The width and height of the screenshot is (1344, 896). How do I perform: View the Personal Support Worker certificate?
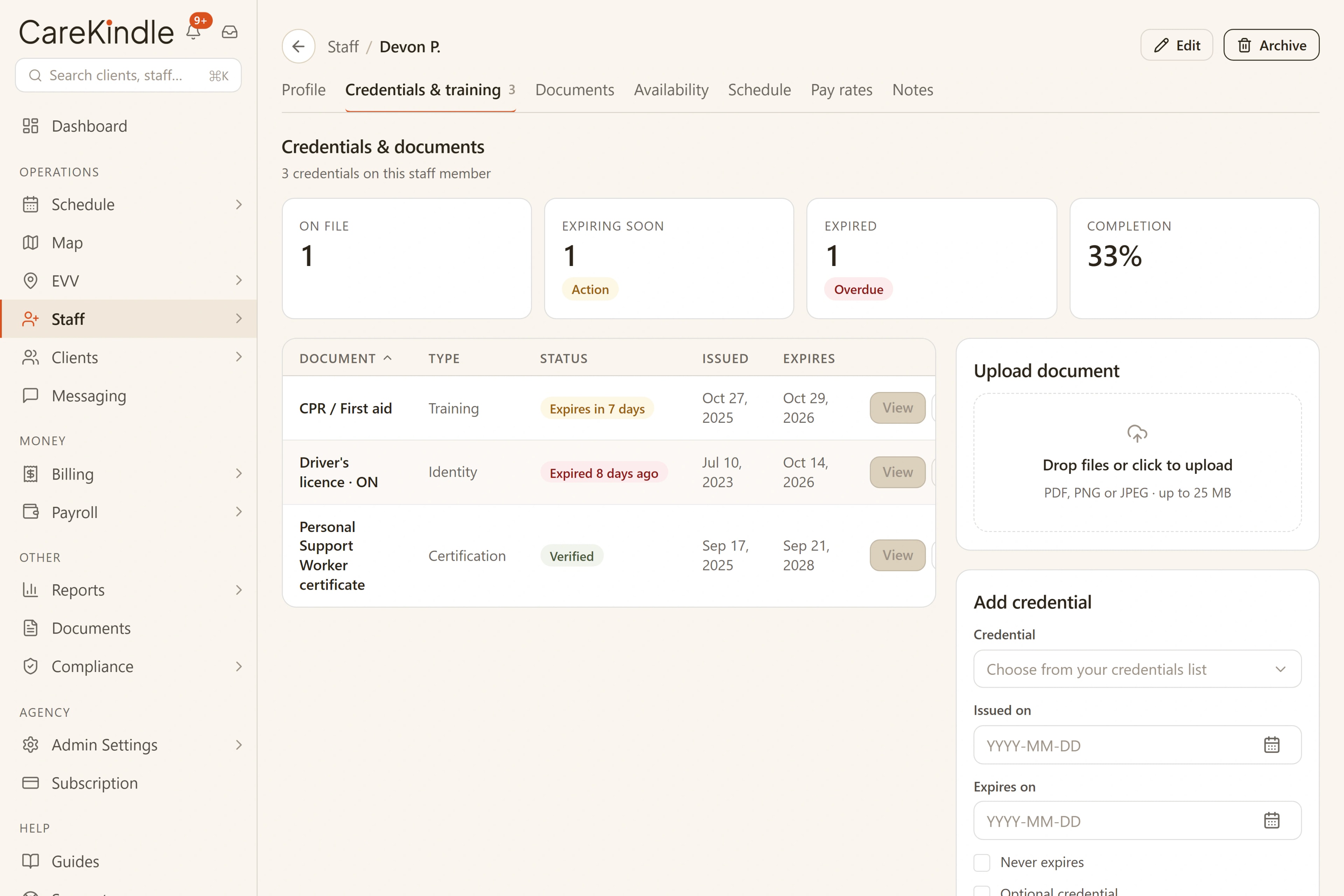pyautogui.click(x=898, y=555)
